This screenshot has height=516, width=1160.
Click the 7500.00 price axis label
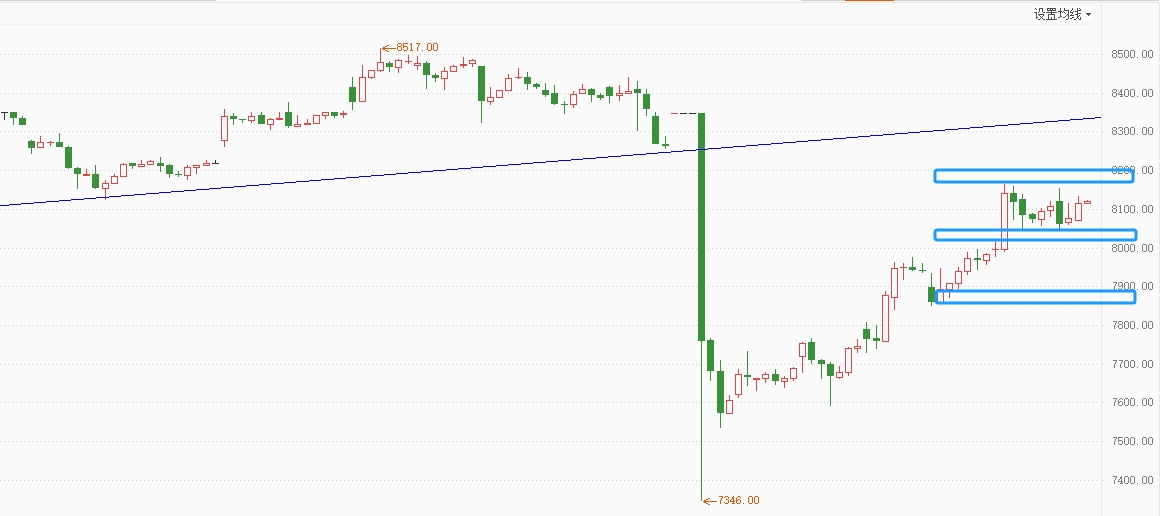(x=1131, y=442)
